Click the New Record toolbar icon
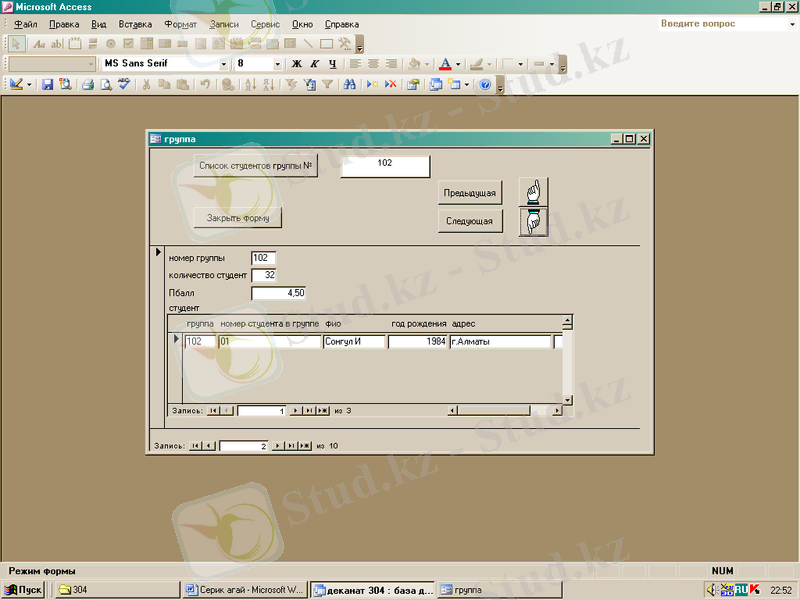The height and width of the screenshot is (600, 800). point(373,85)
